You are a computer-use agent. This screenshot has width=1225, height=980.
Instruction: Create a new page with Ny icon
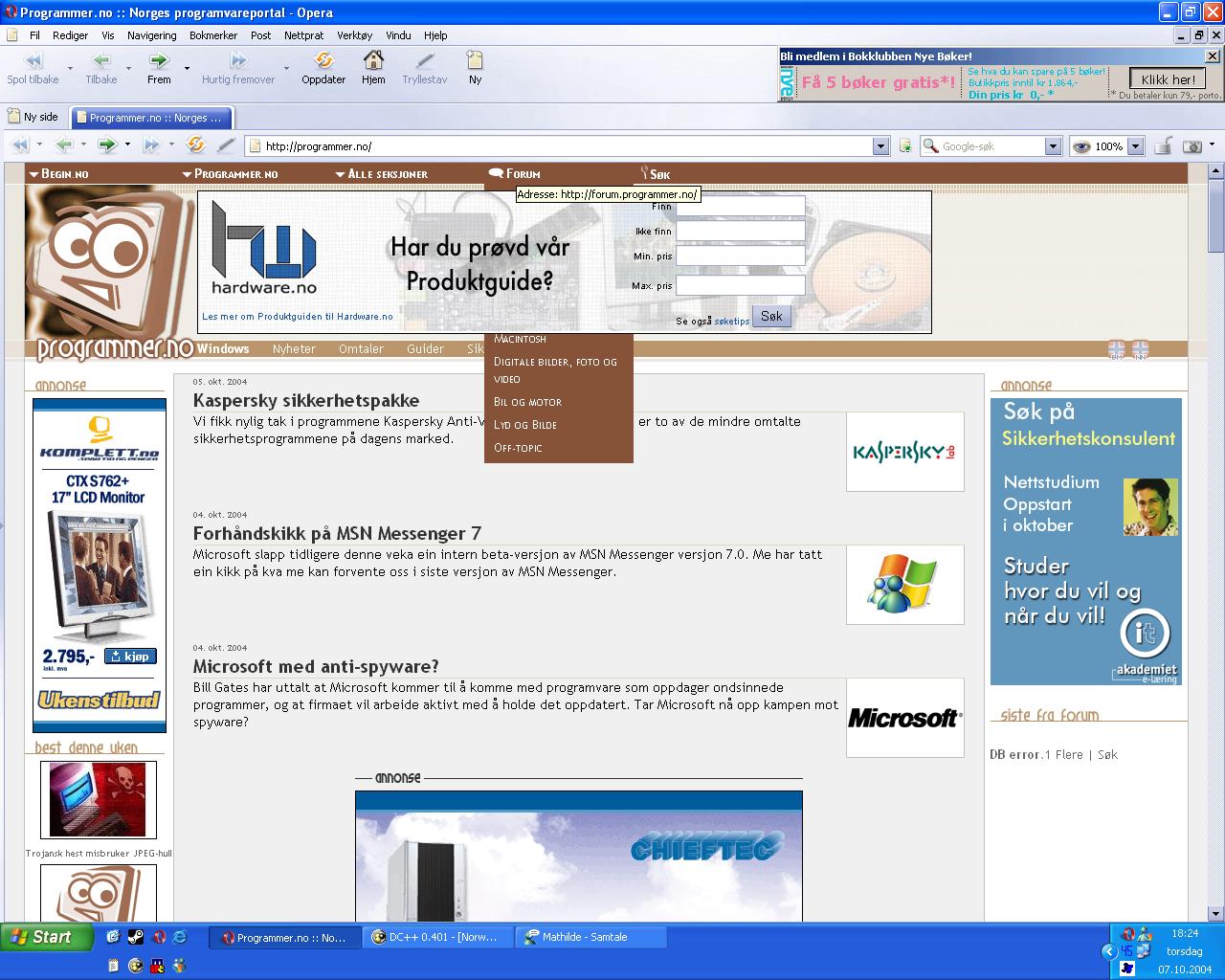[x=475, y=60]
